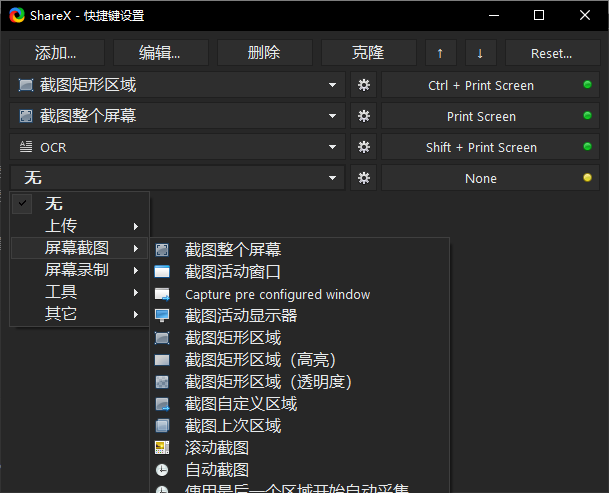Click the Print Screen hotkey button
609x493 pixels.
(491, 116)
